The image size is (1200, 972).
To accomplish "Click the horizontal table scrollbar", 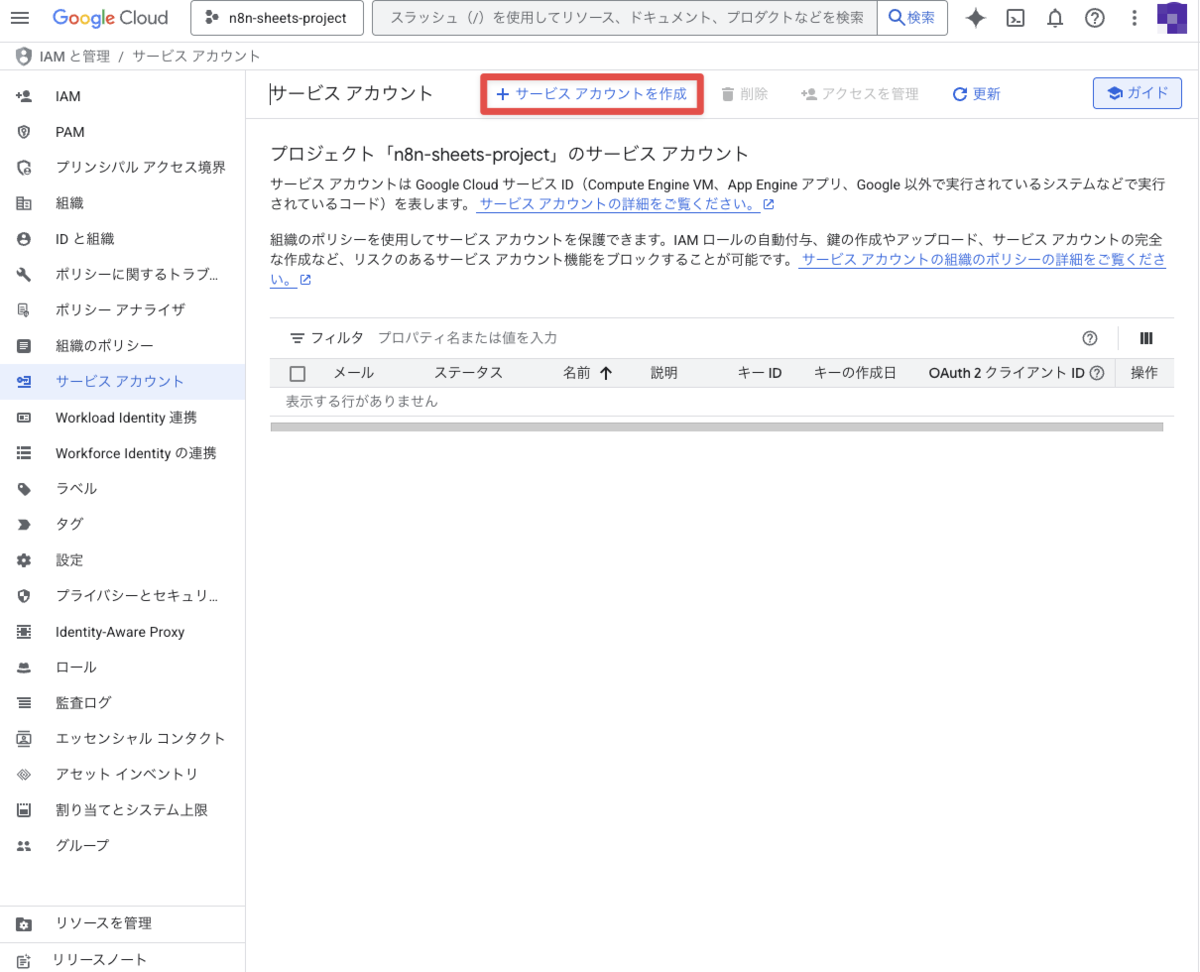I will pos(716,427).
